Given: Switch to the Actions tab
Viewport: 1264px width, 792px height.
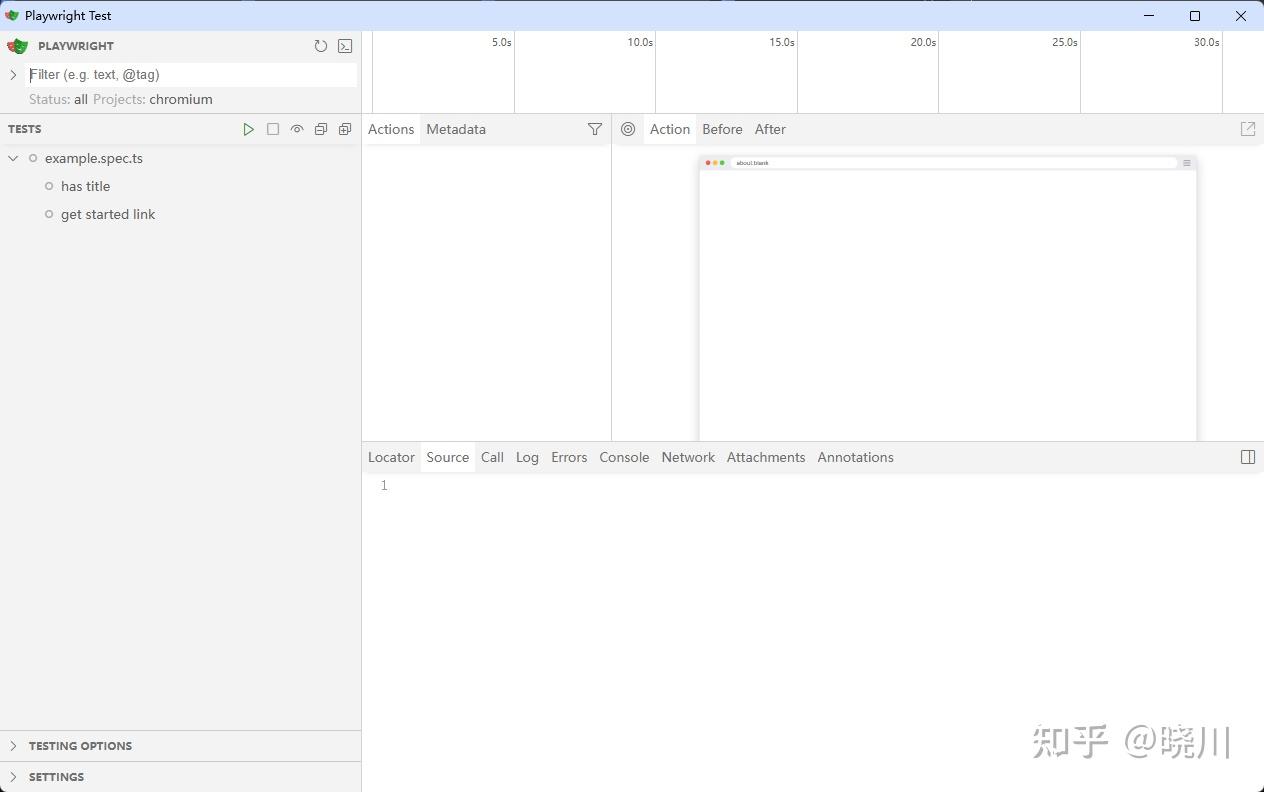Looking at the screenshot, I should [391, 129].
